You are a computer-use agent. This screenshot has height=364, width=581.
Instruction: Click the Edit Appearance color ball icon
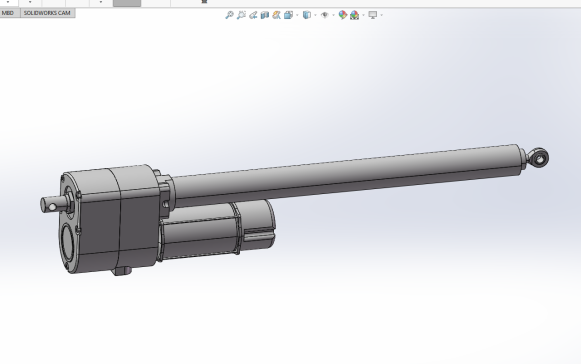[x=343, y=15]
